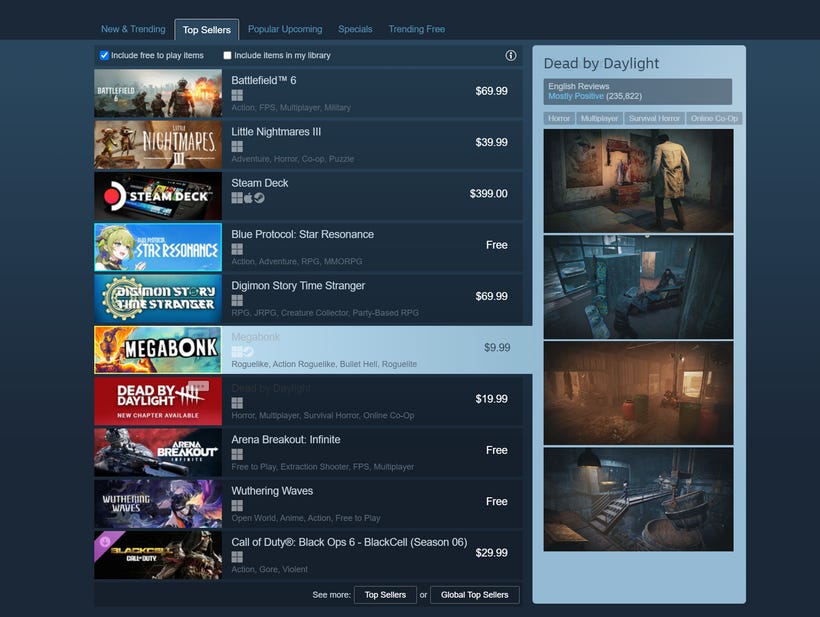The height and width of the screenshot is (617, 820).
Task: Toggle Include free to play items checkbox
Action: coord(104,55)
